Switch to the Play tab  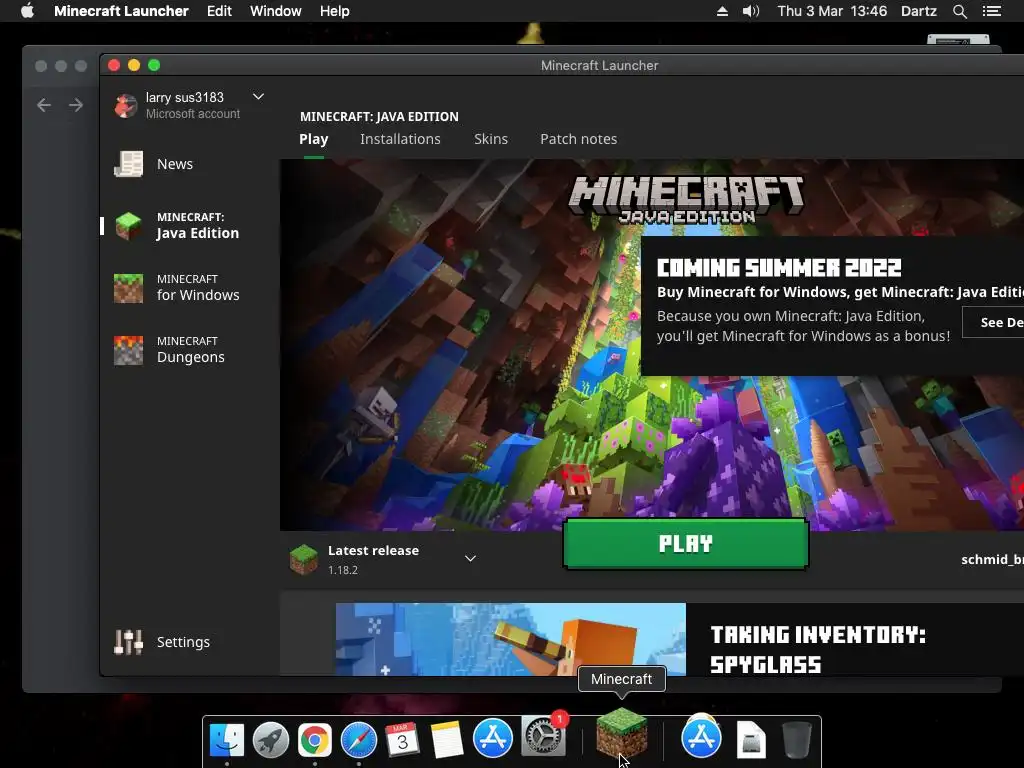pyautogui.click(x=313, y=139)
